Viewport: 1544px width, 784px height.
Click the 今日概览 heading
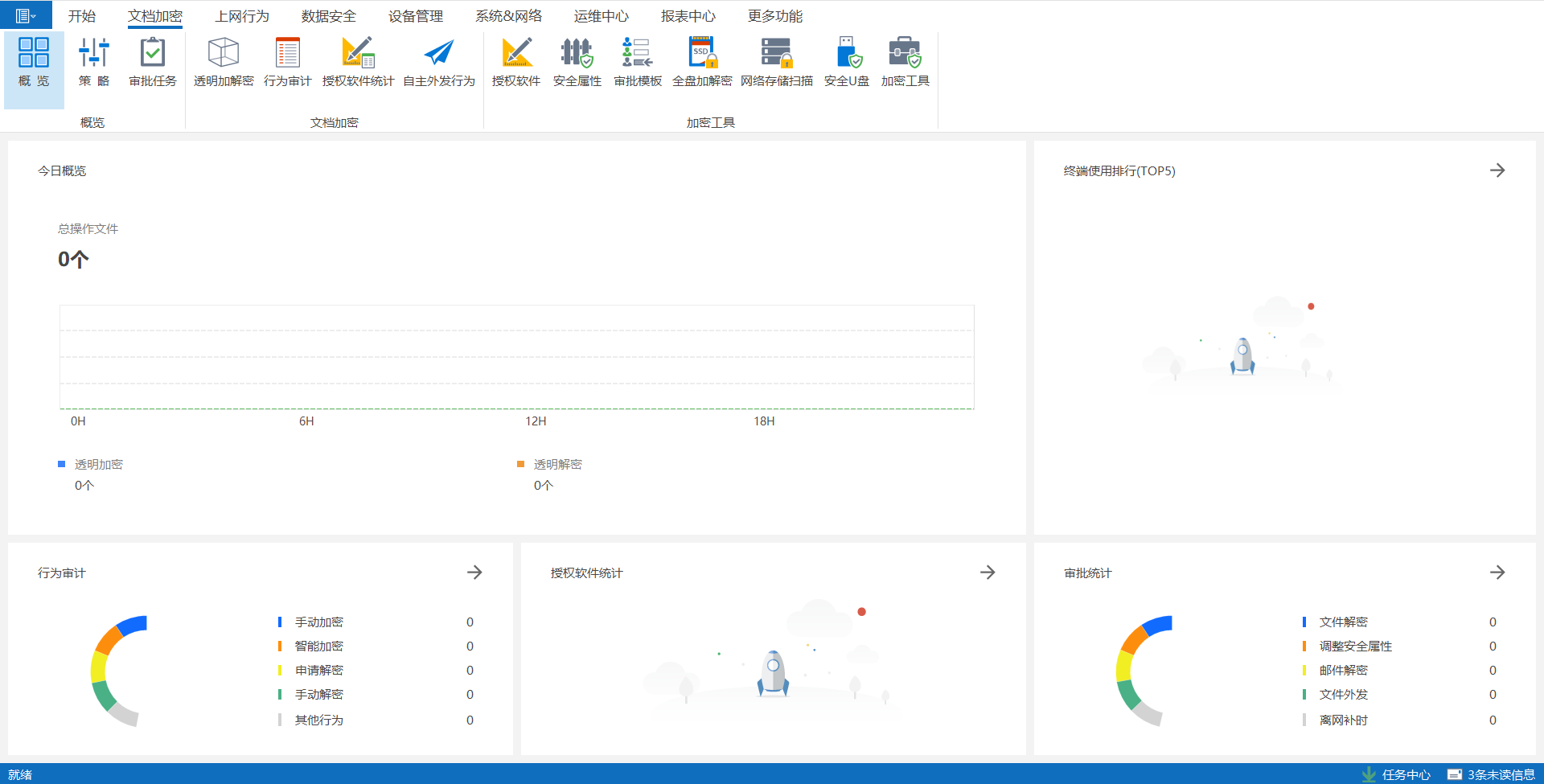[62, 171]
